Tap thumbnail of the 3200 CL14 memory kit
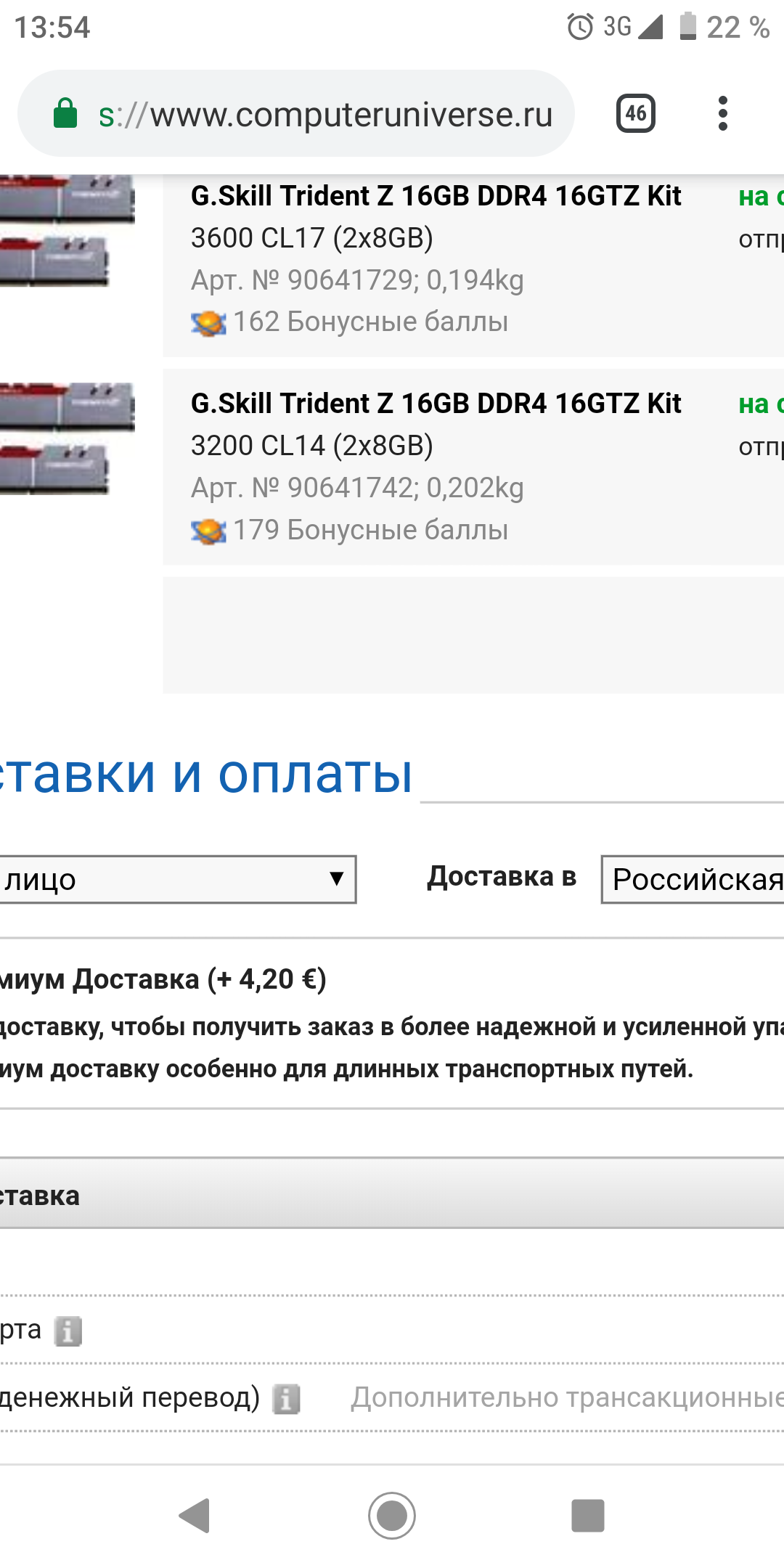The height and width of the screenshot is (1568, 784). (x=67, y=438)
